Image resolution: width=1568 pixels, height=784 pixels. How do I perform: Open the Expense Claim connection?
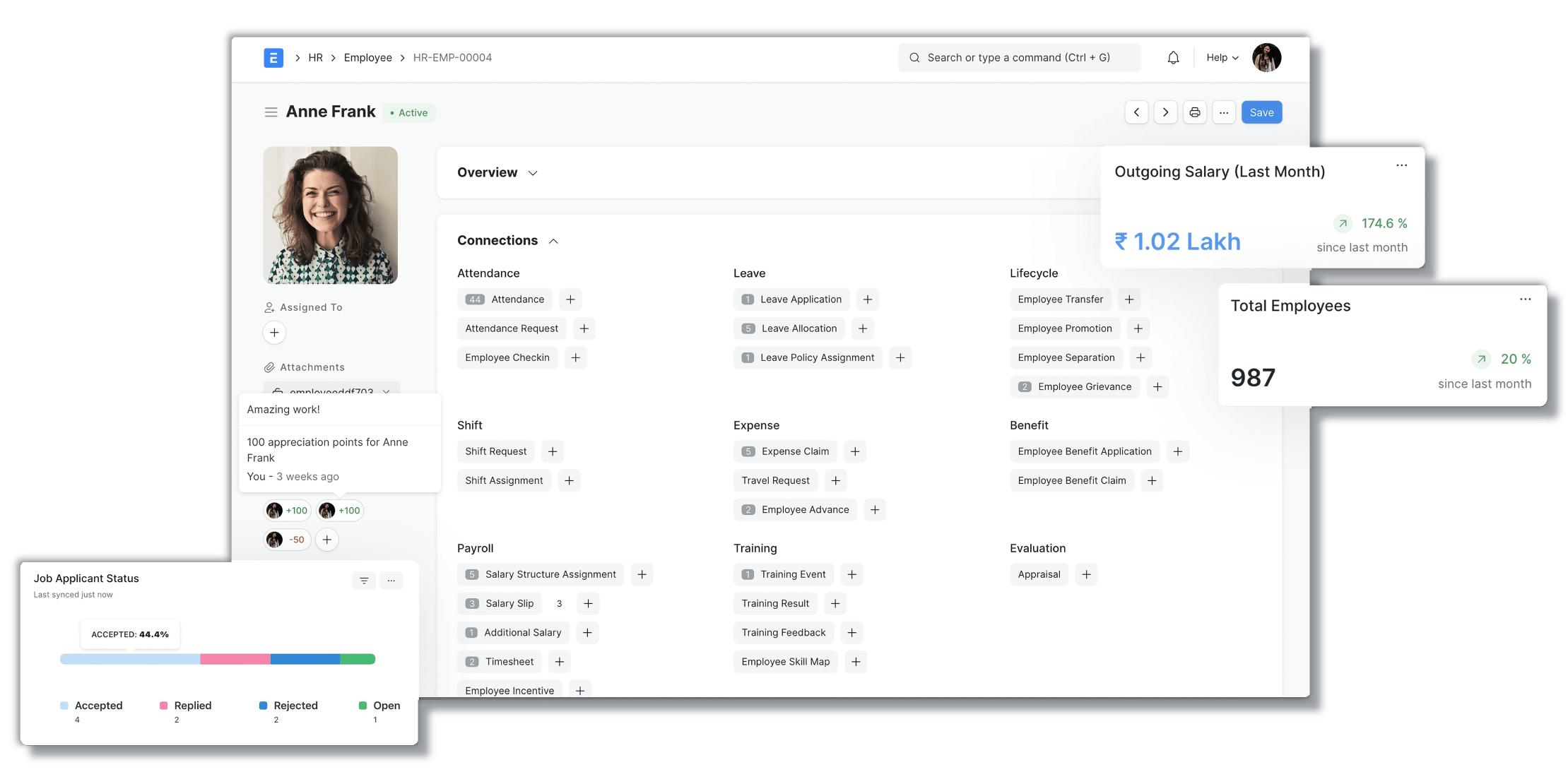[x=794, y=451]
